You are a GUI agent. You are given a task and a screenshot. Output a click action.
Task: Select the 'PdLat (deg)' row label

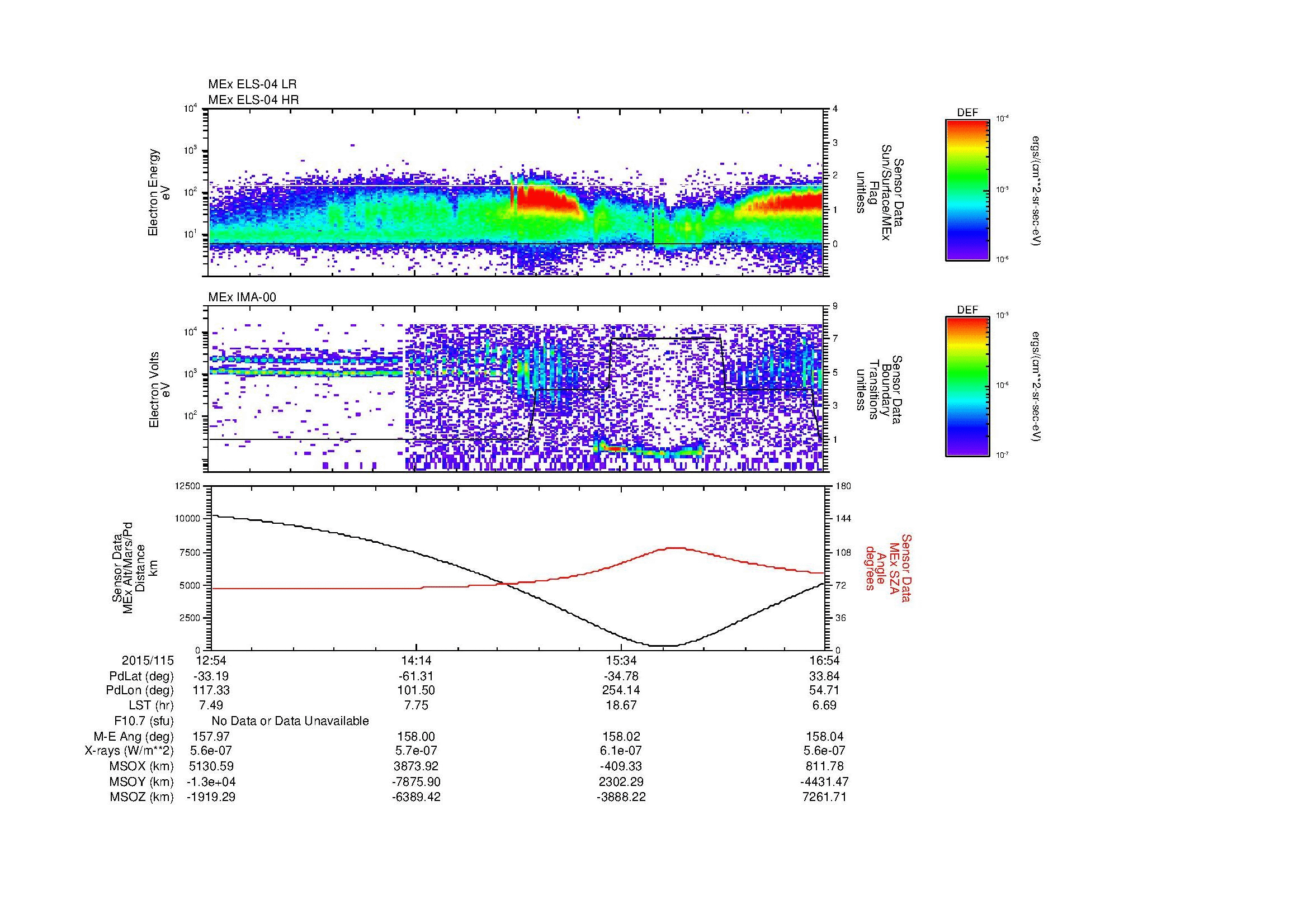pos(141,676)
